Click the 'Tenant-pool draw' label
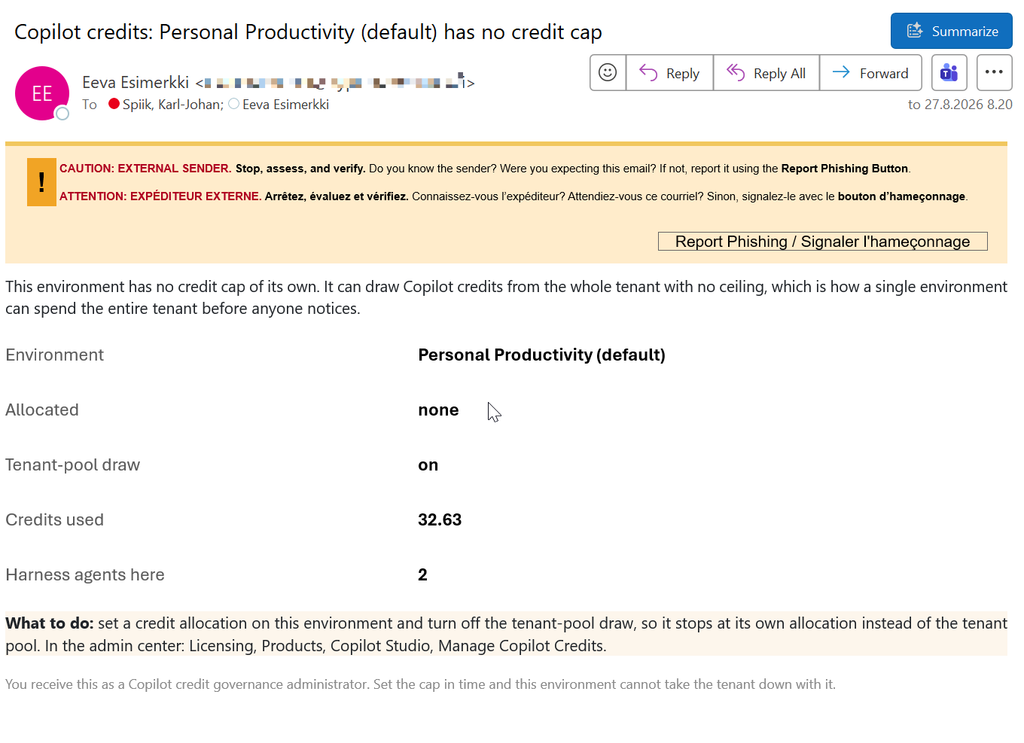 (x=72, y=465)
